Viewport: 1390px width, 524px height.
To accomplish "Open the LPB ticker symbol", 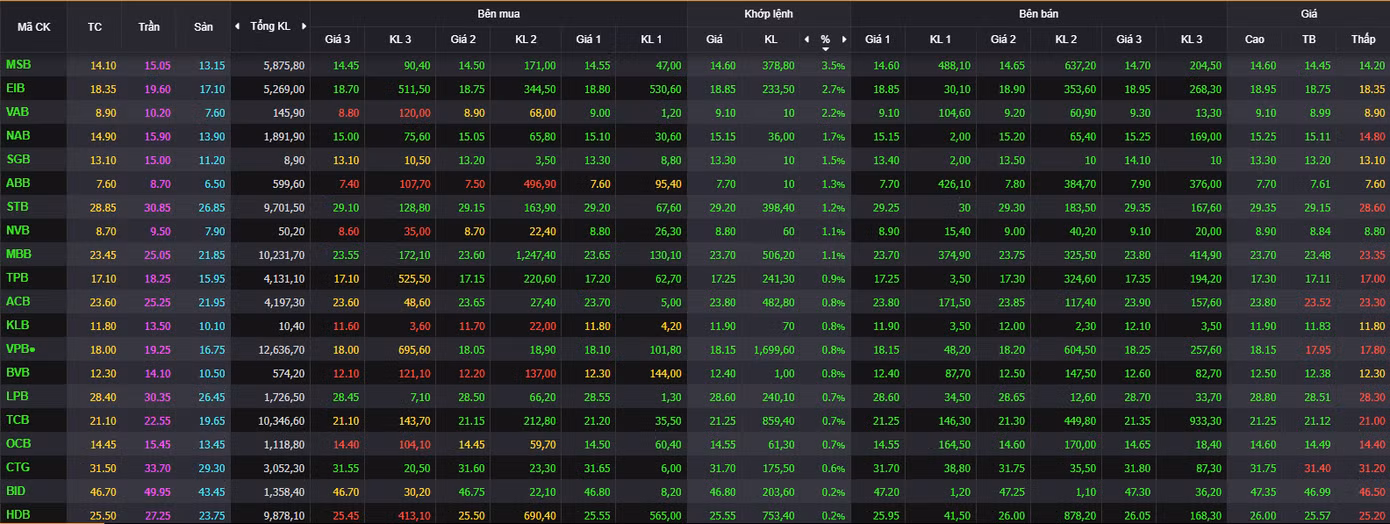I will tap(17, 396).
